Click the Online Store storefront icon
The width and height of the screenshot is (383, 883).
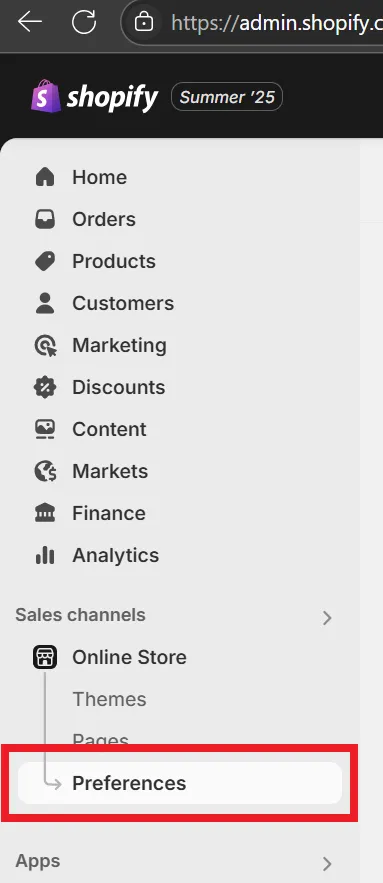(x=45, y=657)
